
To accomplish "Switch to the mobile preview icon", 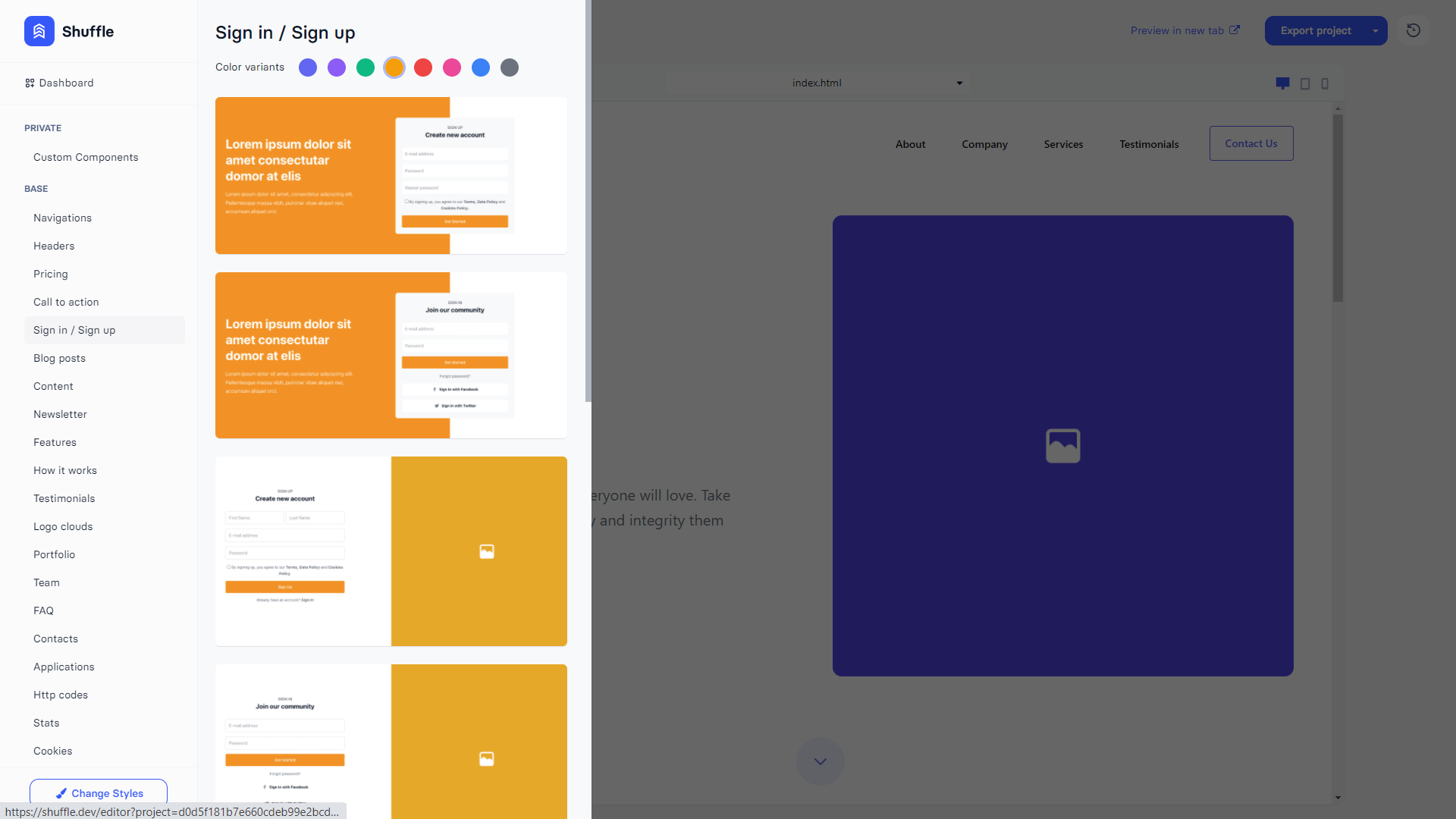I will pyautogui.click(x=1325, y=83).
